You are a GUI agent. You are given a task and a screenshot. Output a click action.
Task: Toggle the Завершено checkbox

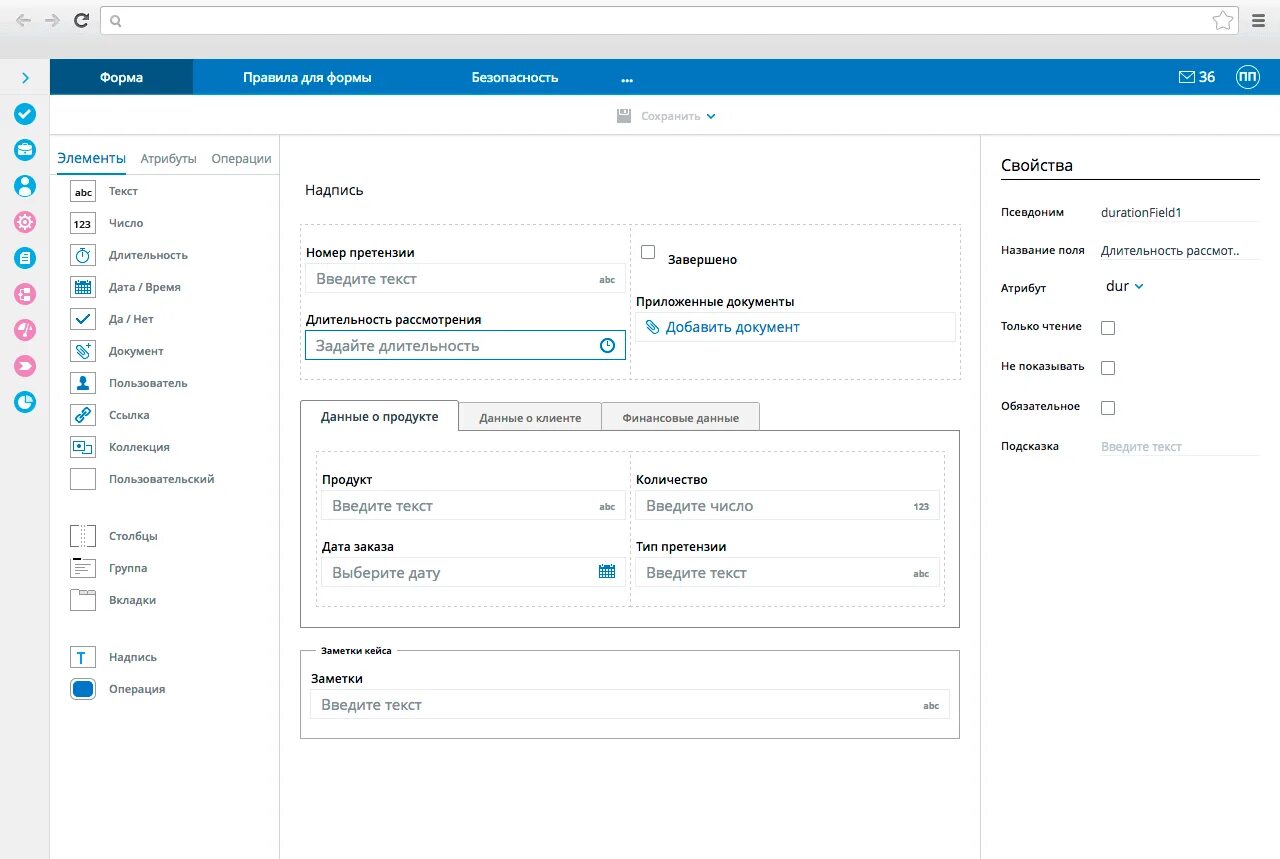[x=648, y=252]
